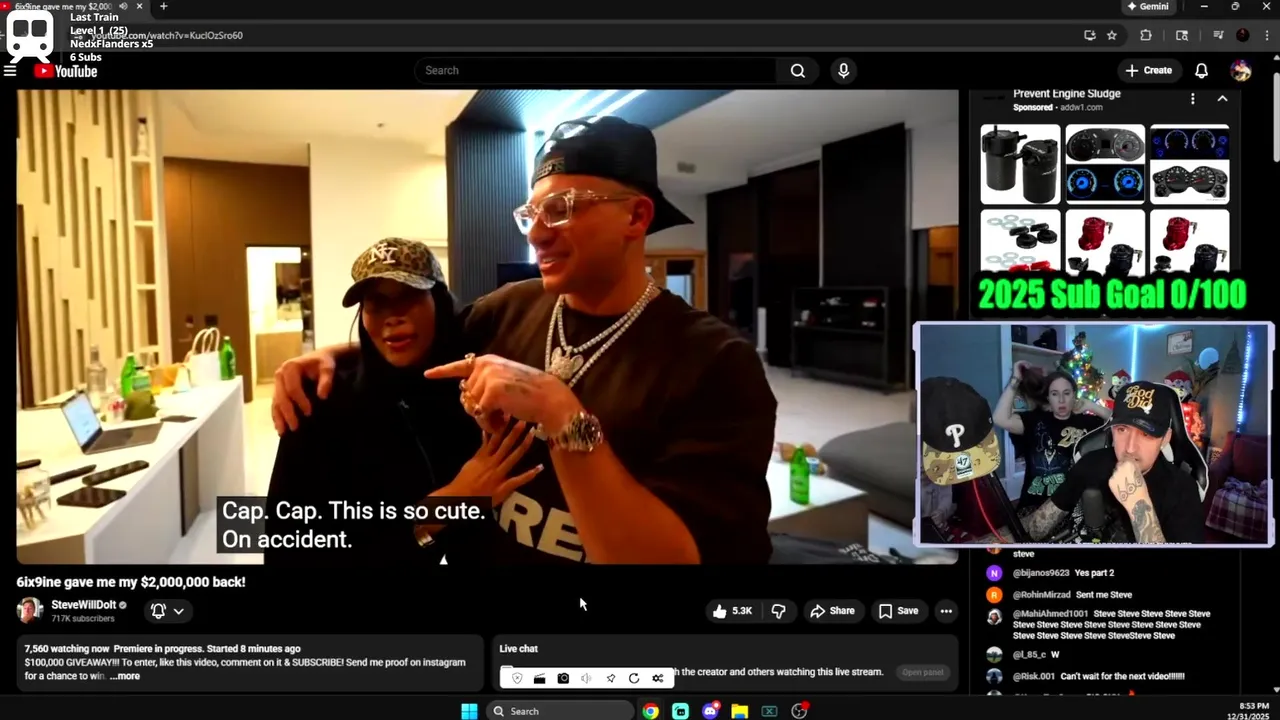The image size is (1280, 720).
Task: Open Chrome from the taskbar
Action: coord(651,711)
